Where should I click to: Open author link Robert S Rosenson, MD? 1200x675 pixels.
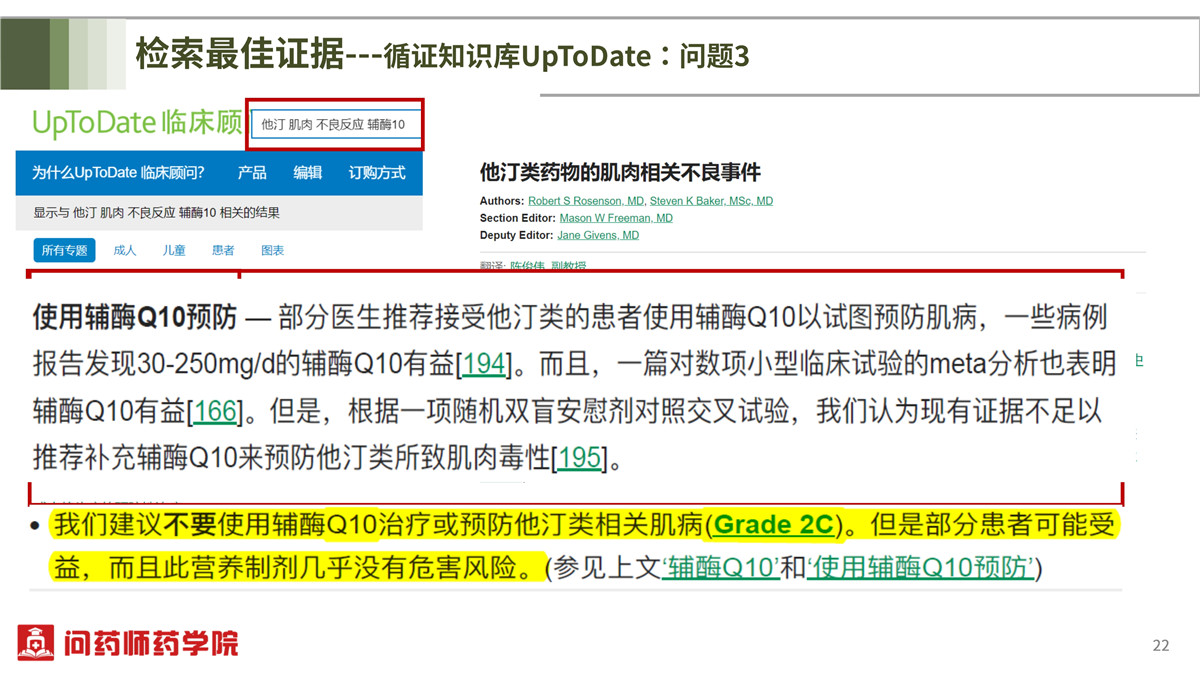[x=586, y=201]
